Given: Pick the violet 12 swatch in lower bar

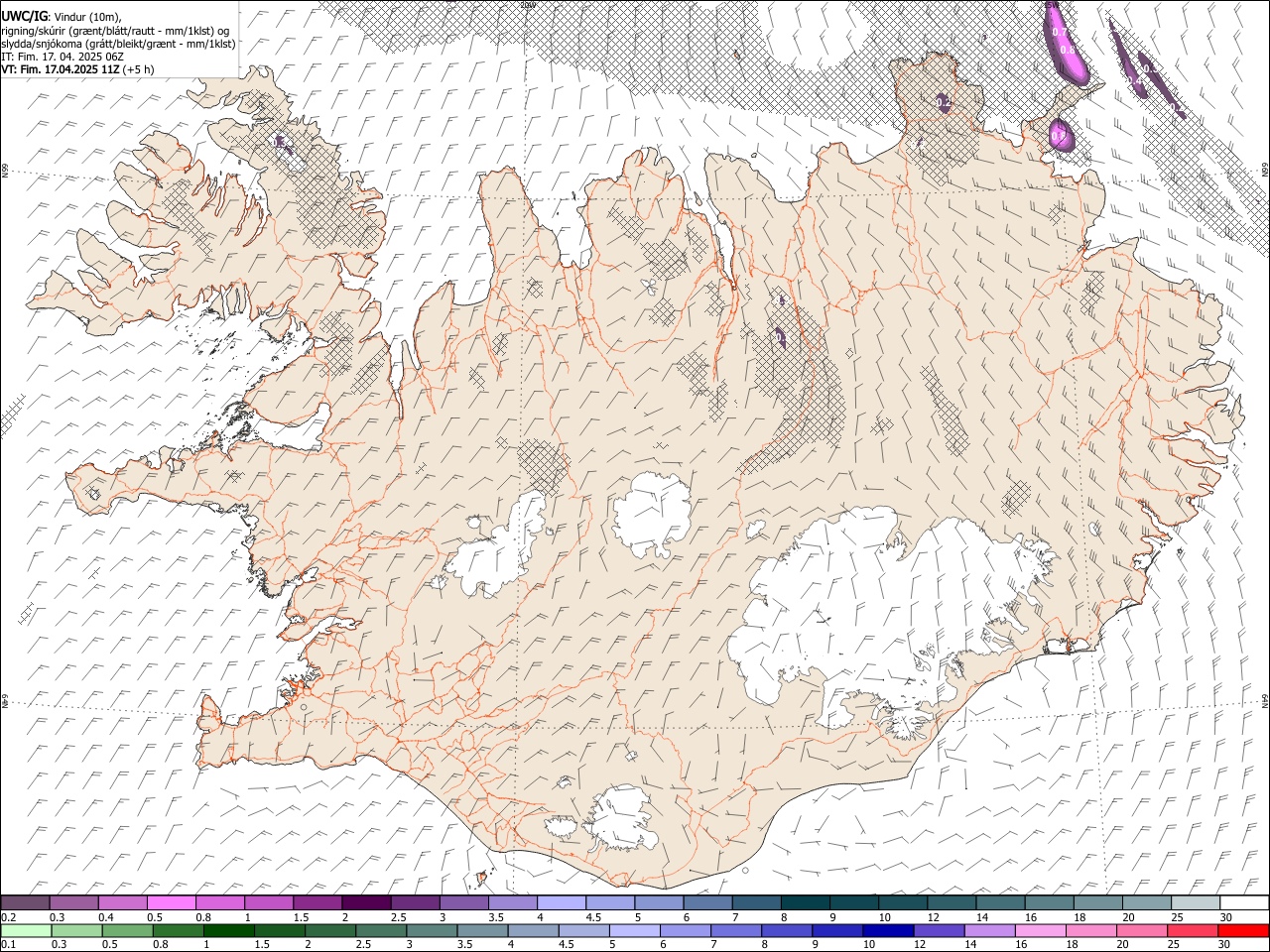Looking at the screenshot, I should coord(940,930).
